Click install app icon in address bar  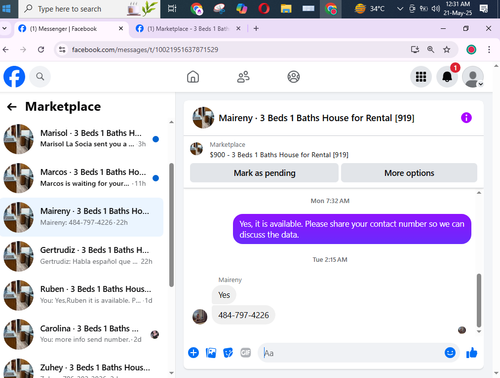tap(415, 50)
